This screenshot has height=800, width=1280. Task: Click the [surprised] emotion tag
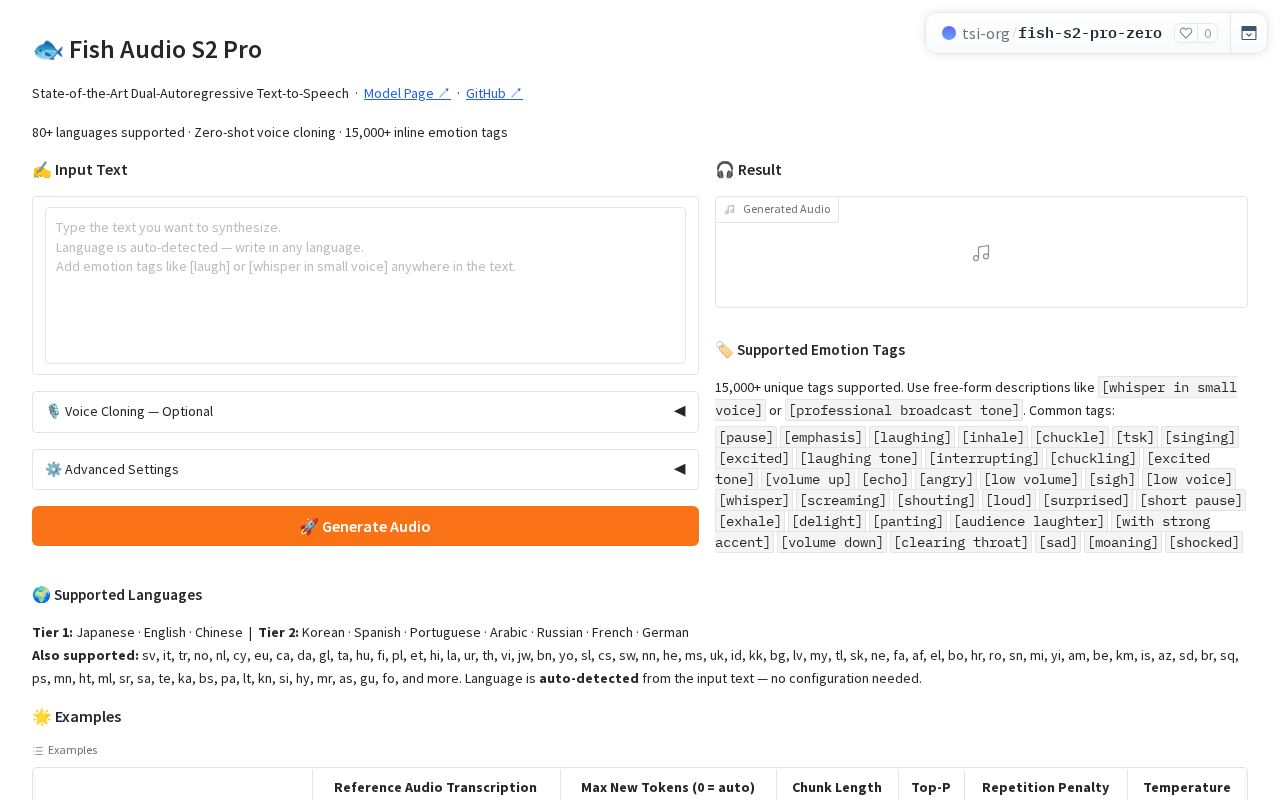[x=1086, y=500]
